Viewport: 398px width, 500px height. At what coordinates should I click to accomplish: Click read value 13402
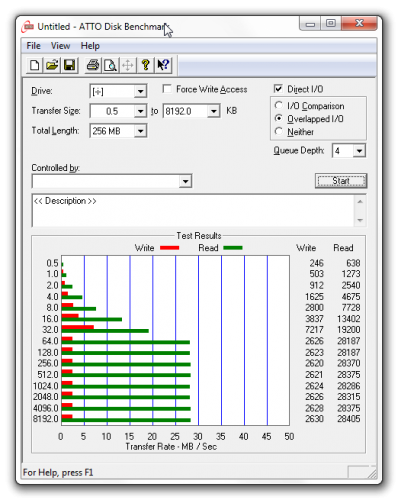click(348, 319)
